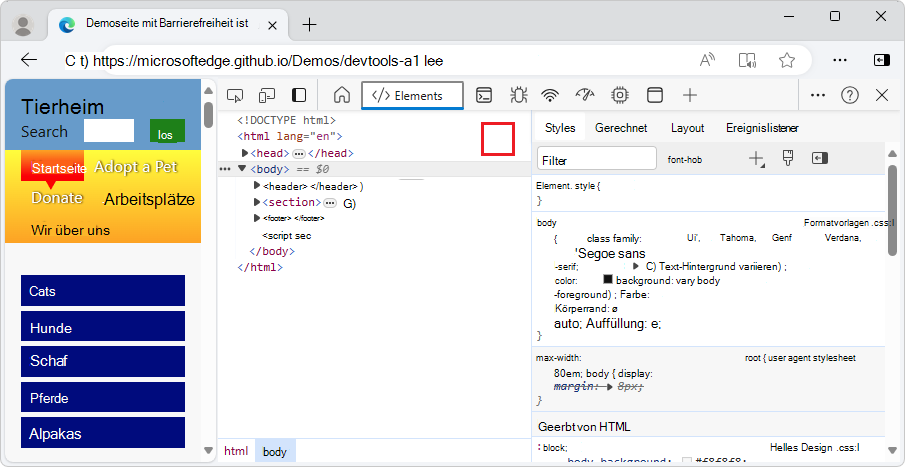Open the Schaf category link
905x467 pixels.
(x=103, y=361)
